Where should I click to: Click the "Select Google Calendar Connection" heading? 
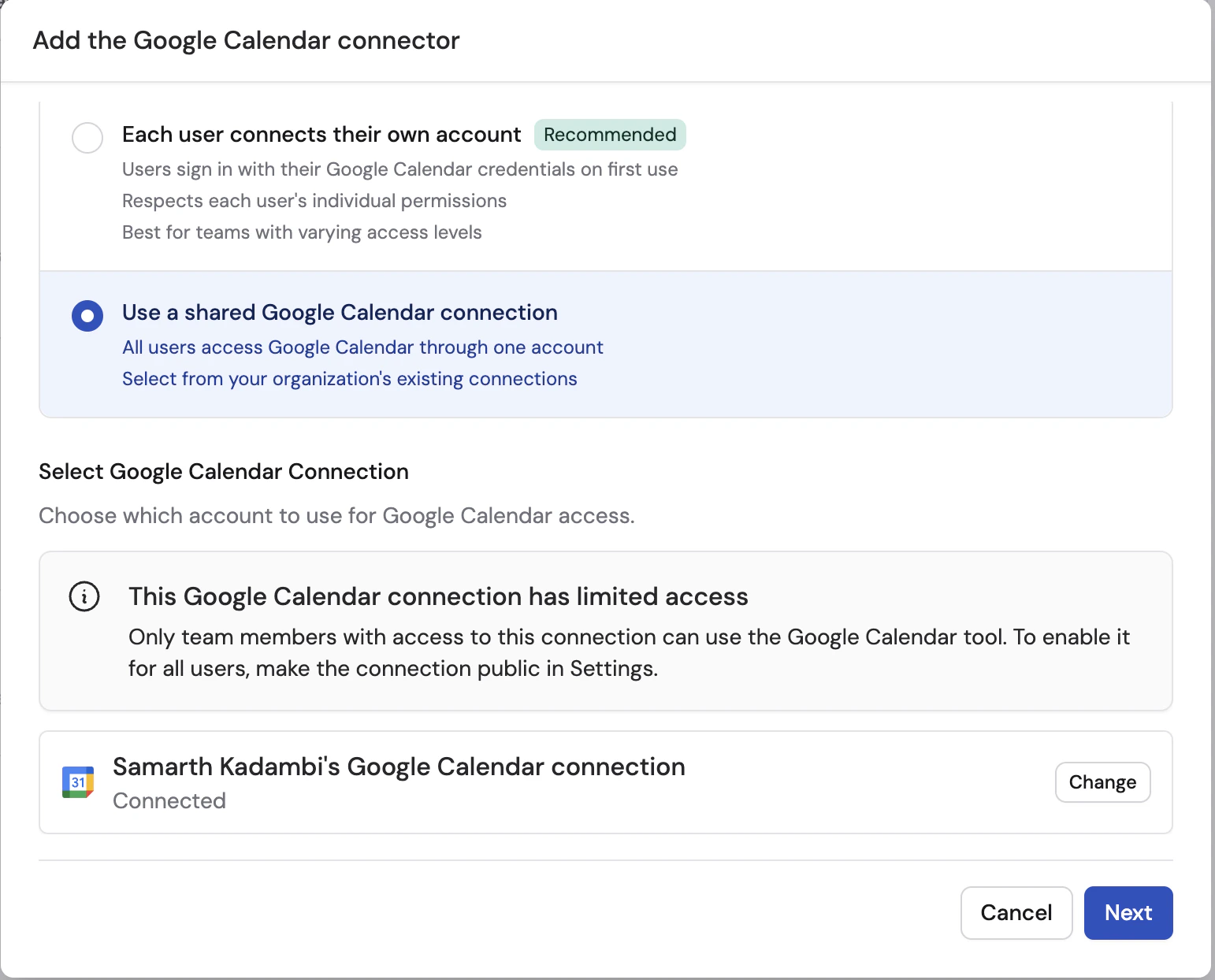tap(224, 471)
